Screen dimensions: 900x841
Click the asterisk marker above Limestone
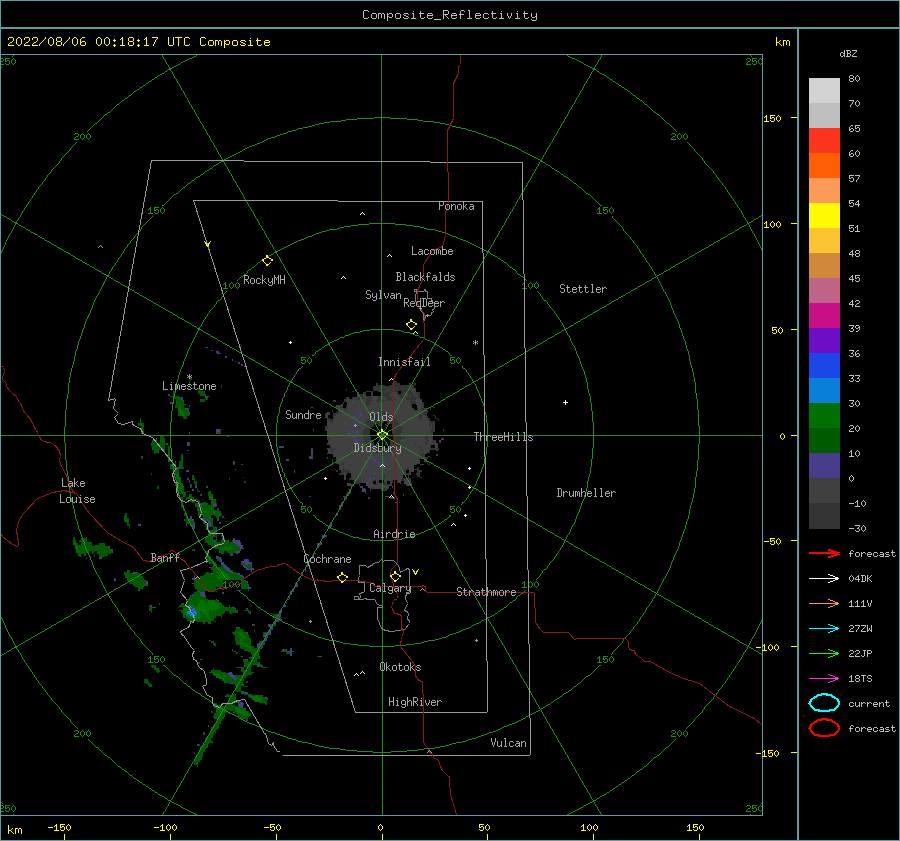click(189, 377)
